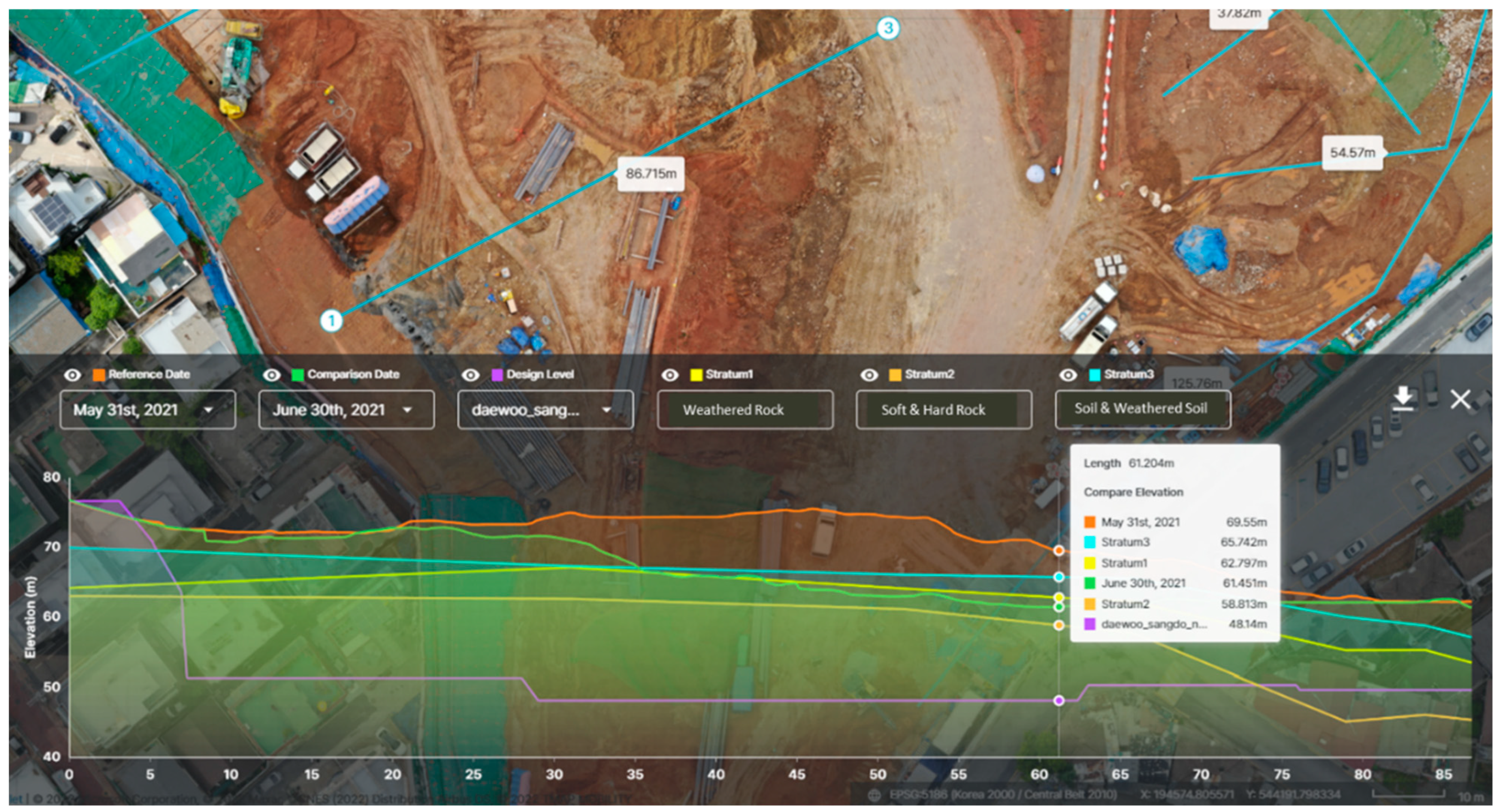This screenshot has width=1500, height=812.
Task: Toggle Reference Date eye visibility
Action: pos(72,375)
